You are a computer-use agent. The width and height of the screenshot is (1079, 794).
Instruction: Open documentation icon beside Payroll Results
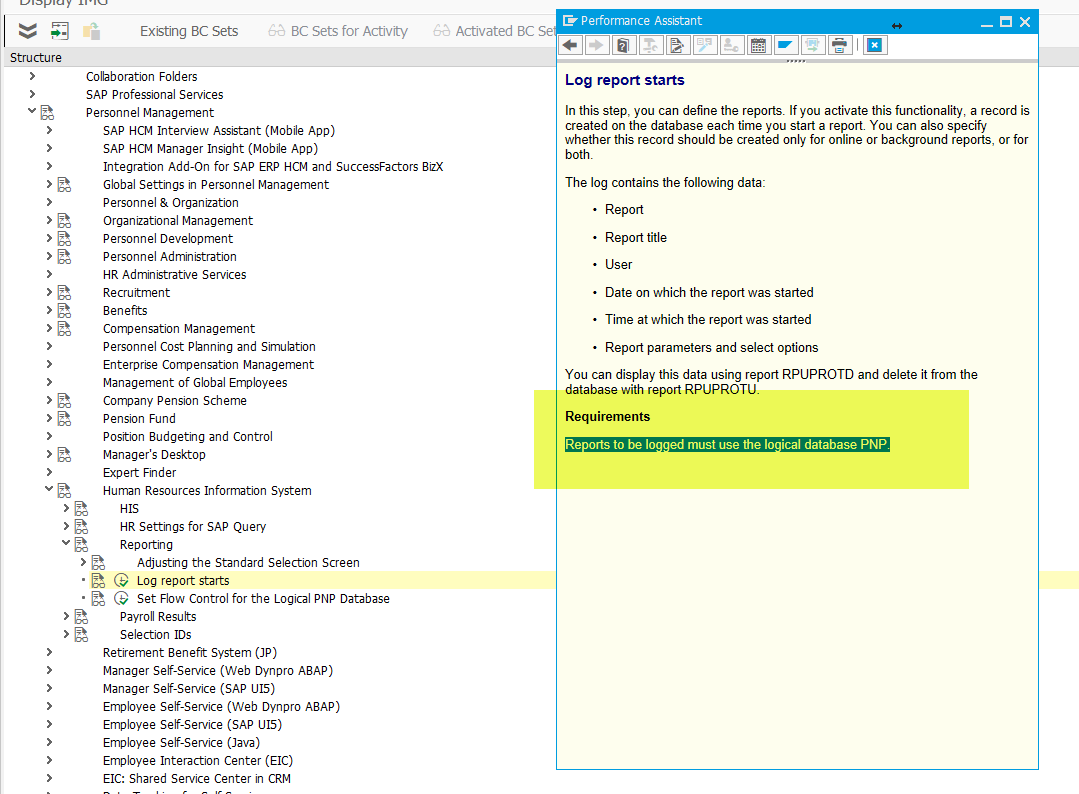[x=81, y=616]
